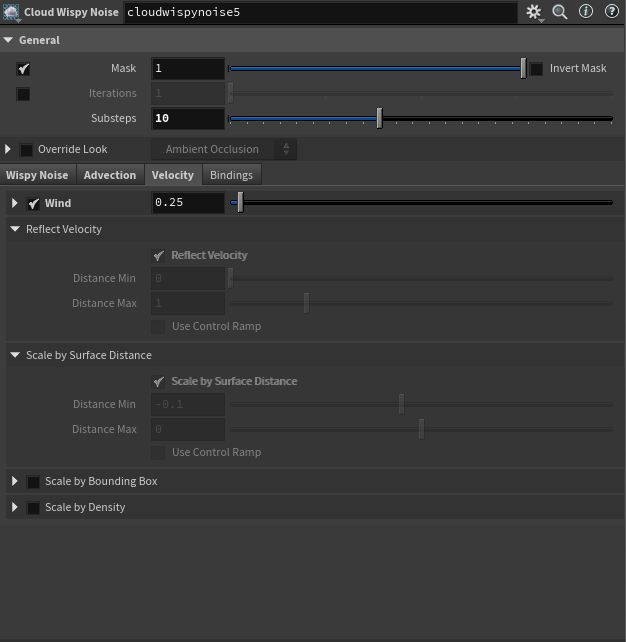Viewport: 626px width, 642px height.
Task: Click the Cloud Wispy Noise node icon
Action: (x=11, y=12)
